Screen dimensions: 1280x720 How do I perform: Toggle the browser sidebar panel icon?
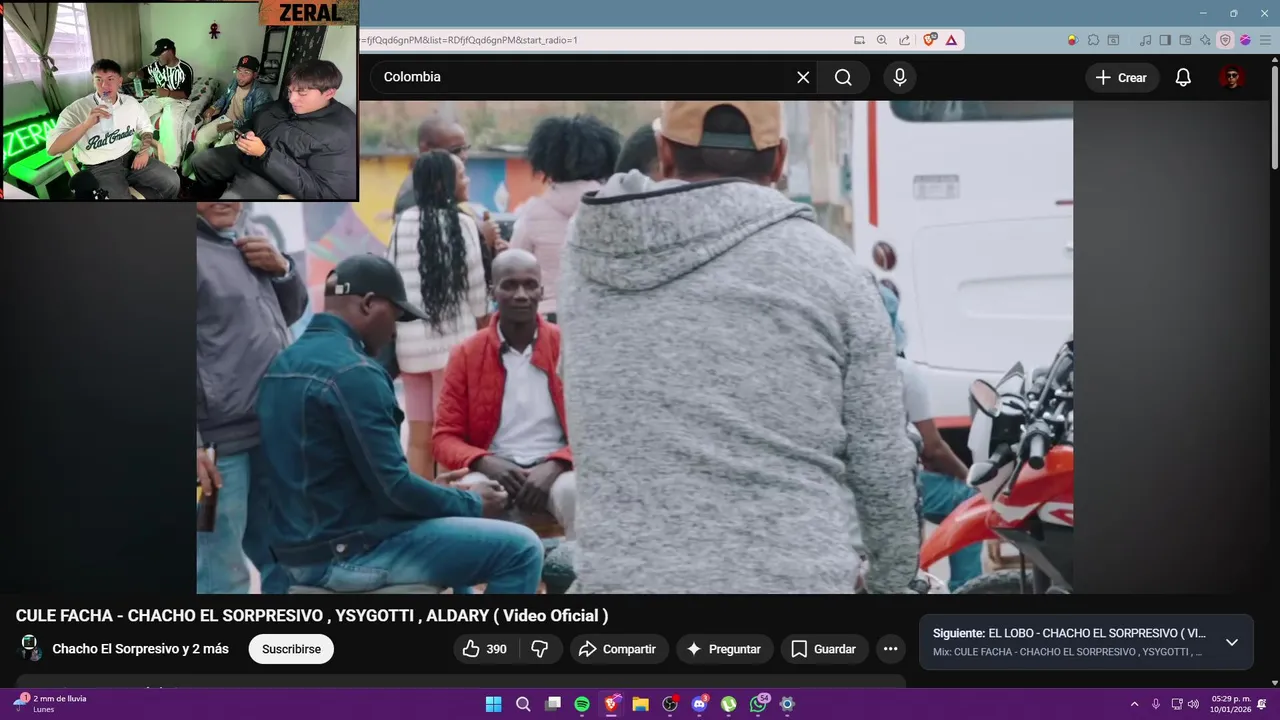pos(1165,40)
